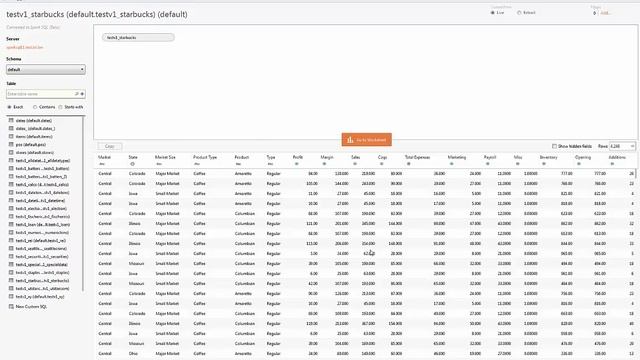Viewport: 640px width, 360px height.
Task: Click the Cogs column header
Action: tap(382, 157)
